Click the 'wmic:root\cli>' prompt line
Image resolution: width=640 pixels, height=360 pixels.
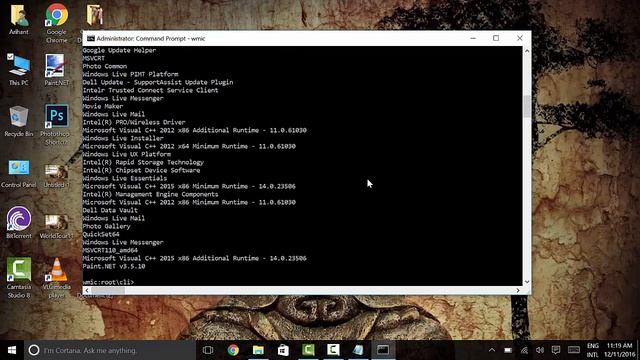[x=108, y=282]
